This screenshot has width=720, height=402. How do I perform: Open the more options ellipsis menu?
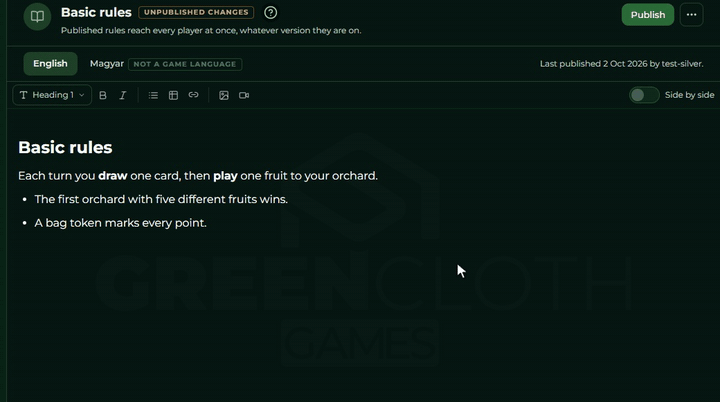(692, 15)
